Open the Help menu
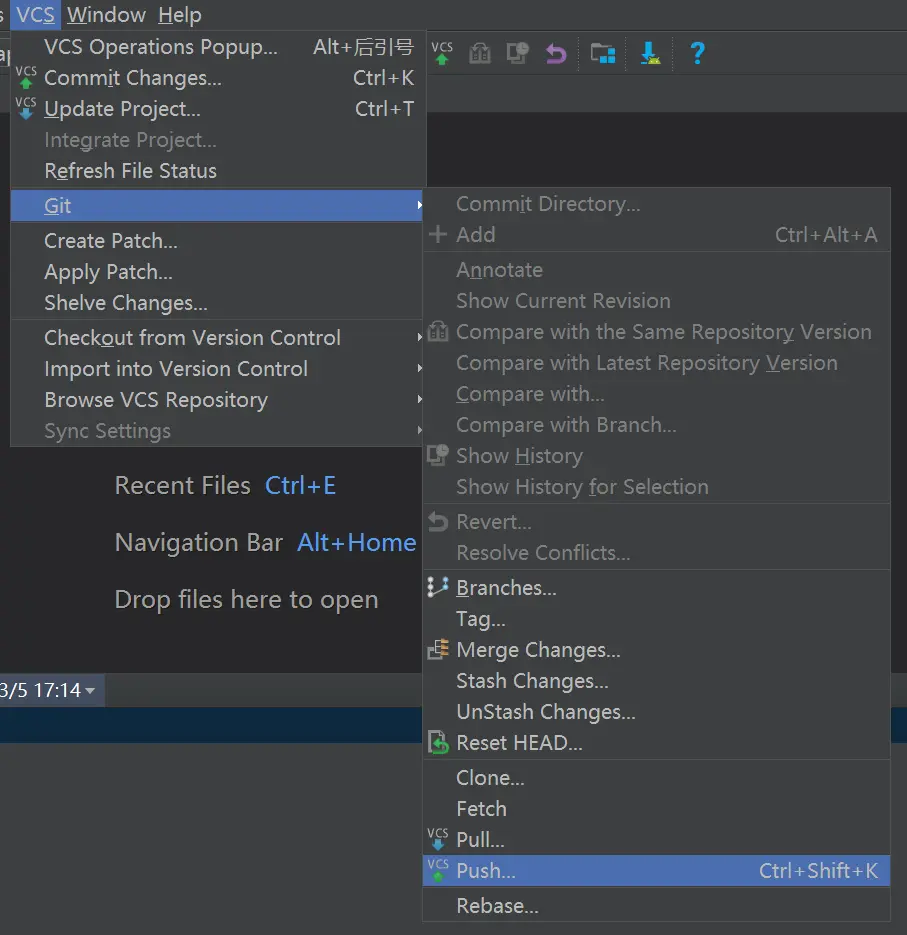This screenshot has width=907, height=935. [x=179, y=14]
